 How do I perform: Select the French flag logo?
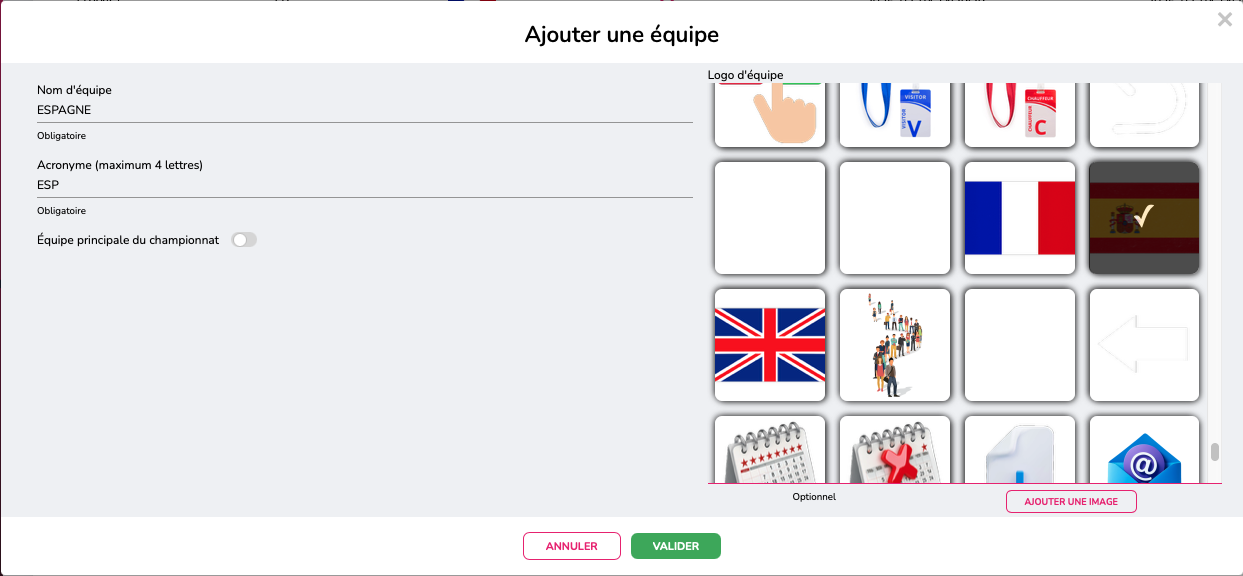(1020, 218)
